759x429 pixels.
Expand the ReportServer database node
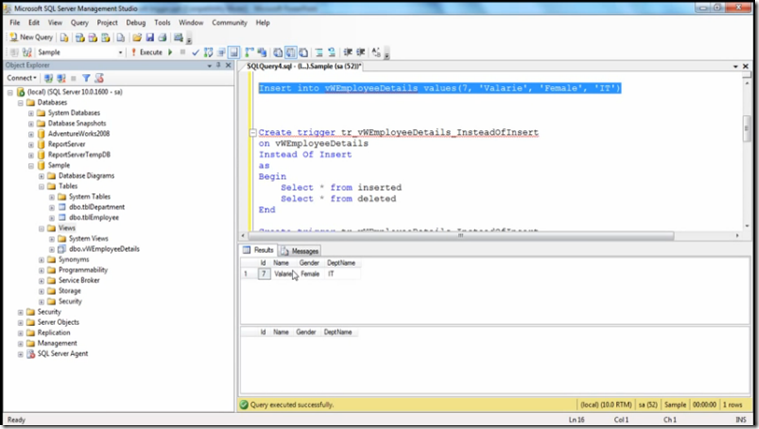click(x=31, y=144)
